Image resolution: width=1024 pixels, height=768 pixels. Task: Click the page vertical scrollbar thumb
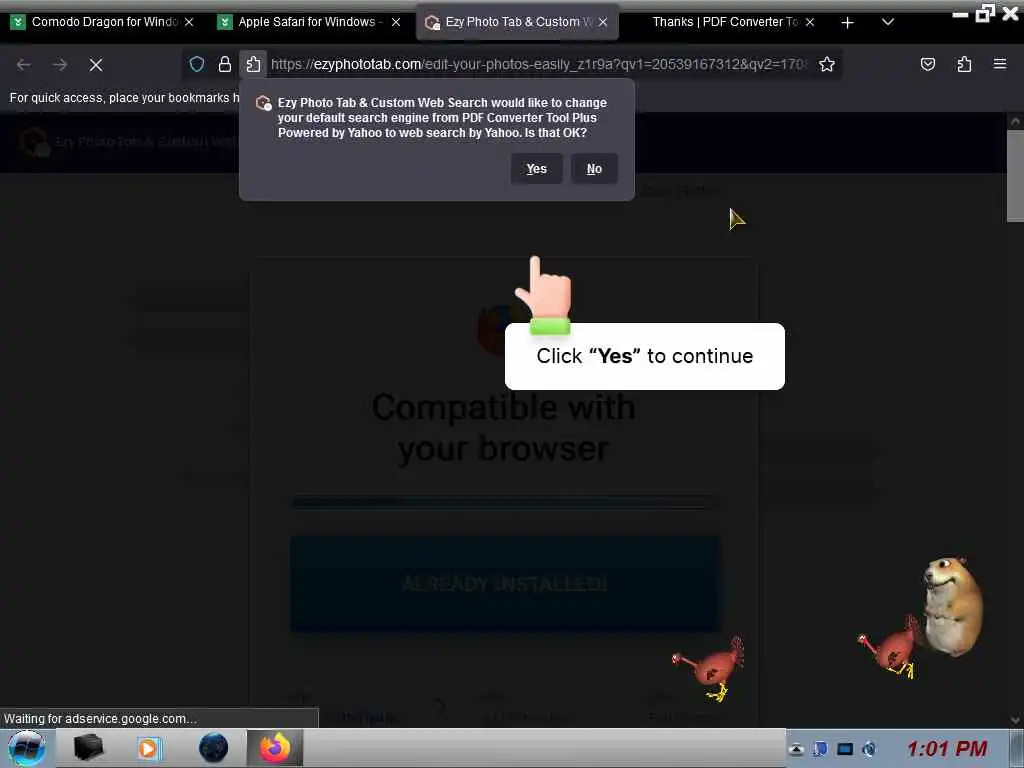click(x=1015, y=176)
